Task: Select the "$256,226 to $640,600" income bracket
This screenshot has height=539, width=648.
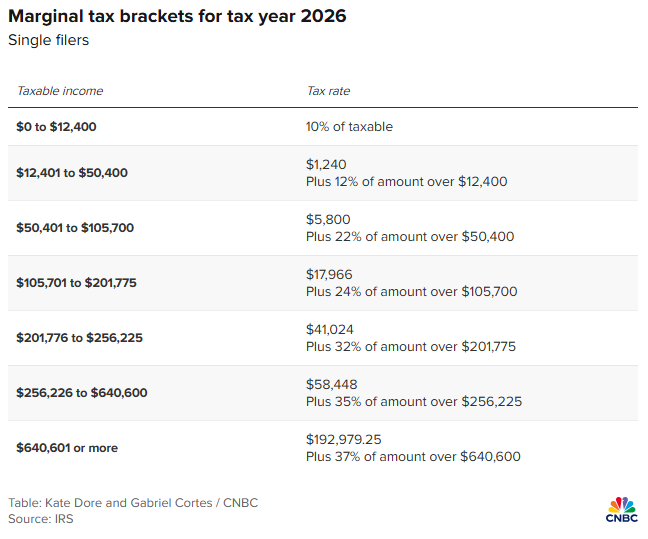Action: tap(82, 393)
